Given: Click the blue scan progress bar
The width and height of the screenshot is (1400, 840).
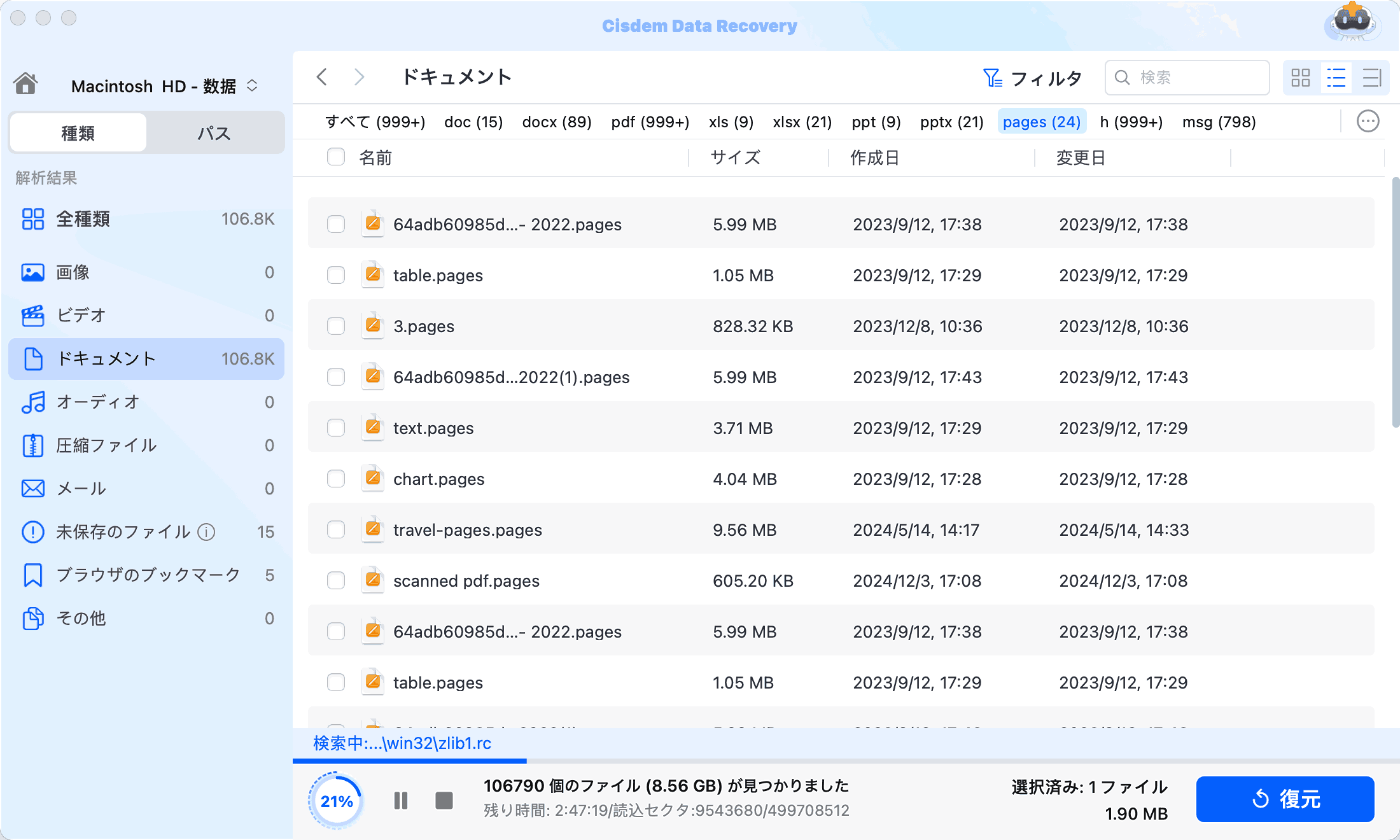Looking at the screenshot, I should (x=410, y=760).
